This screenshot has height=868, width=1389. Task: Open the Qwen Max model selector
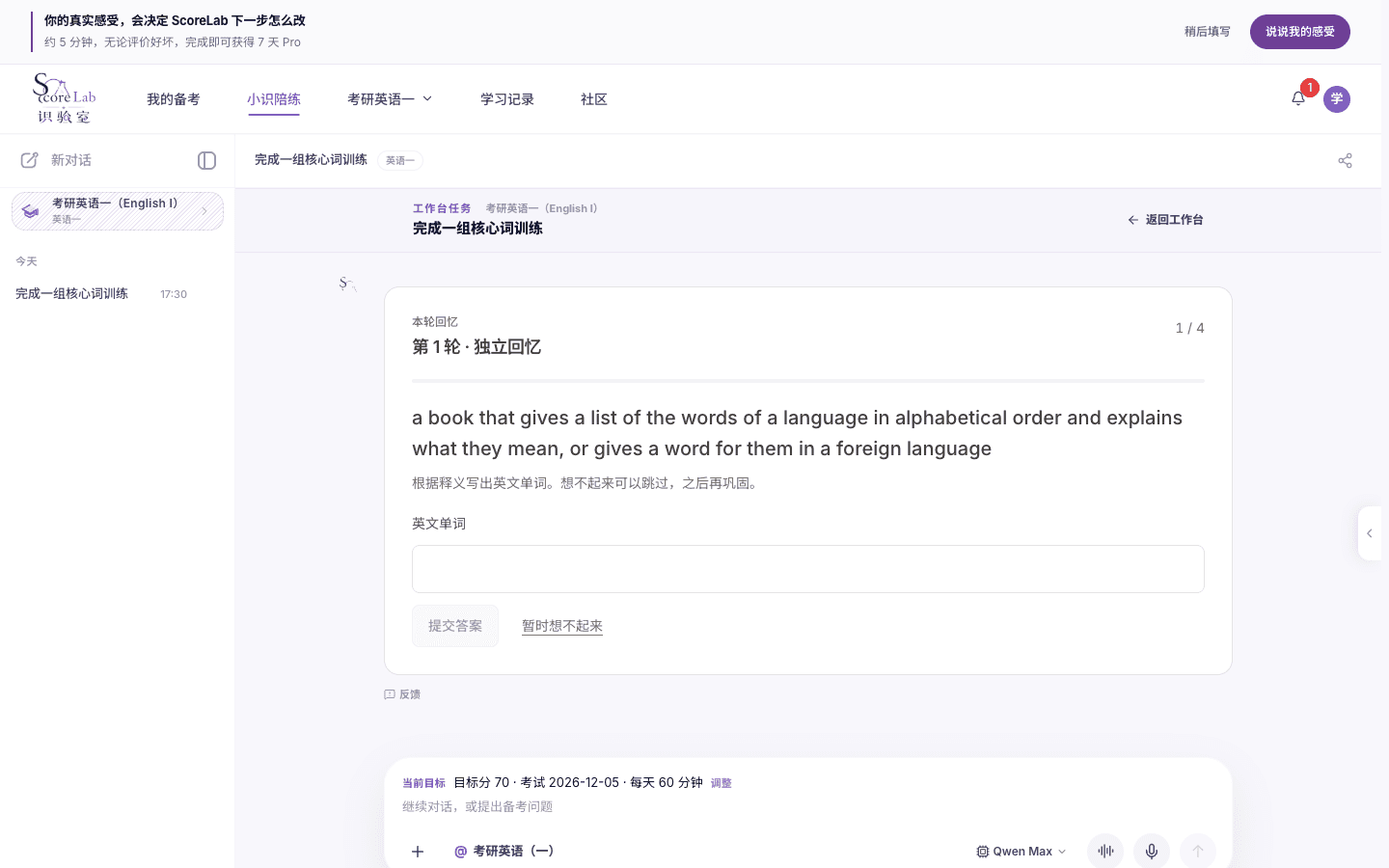coord(1021,852)
